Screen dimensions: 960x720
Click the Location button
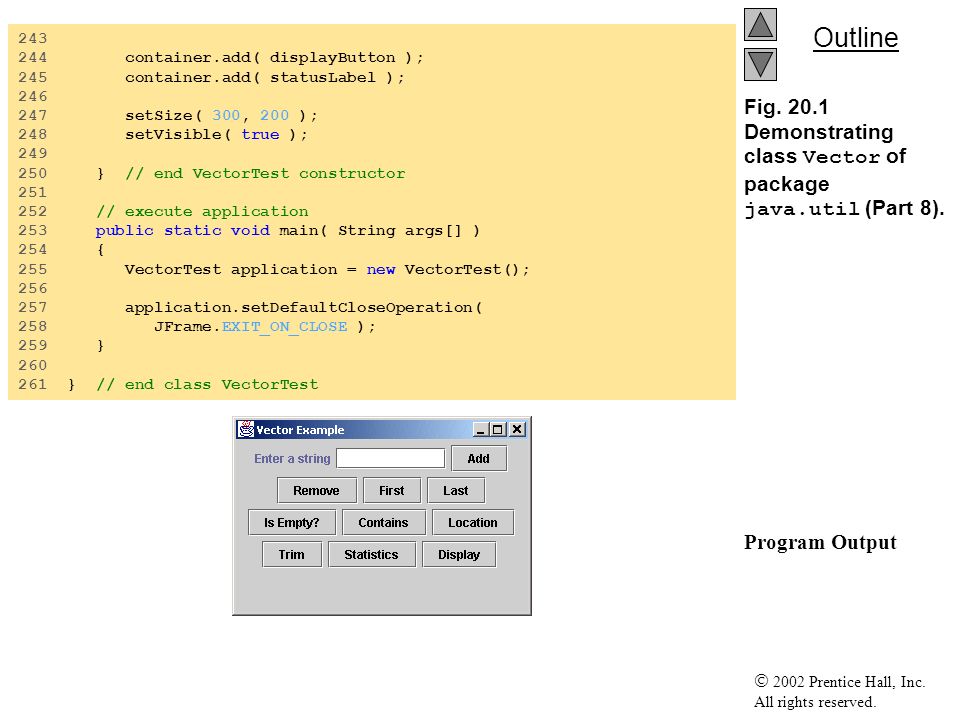pos(473,522)
